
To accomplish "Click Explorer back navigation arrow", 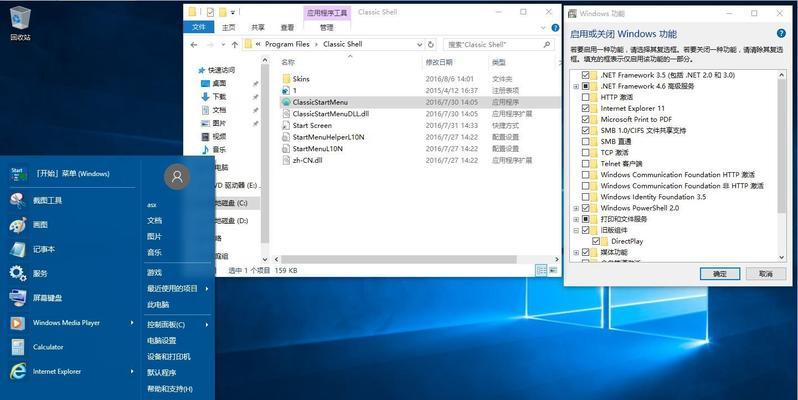I will (194, 45).
